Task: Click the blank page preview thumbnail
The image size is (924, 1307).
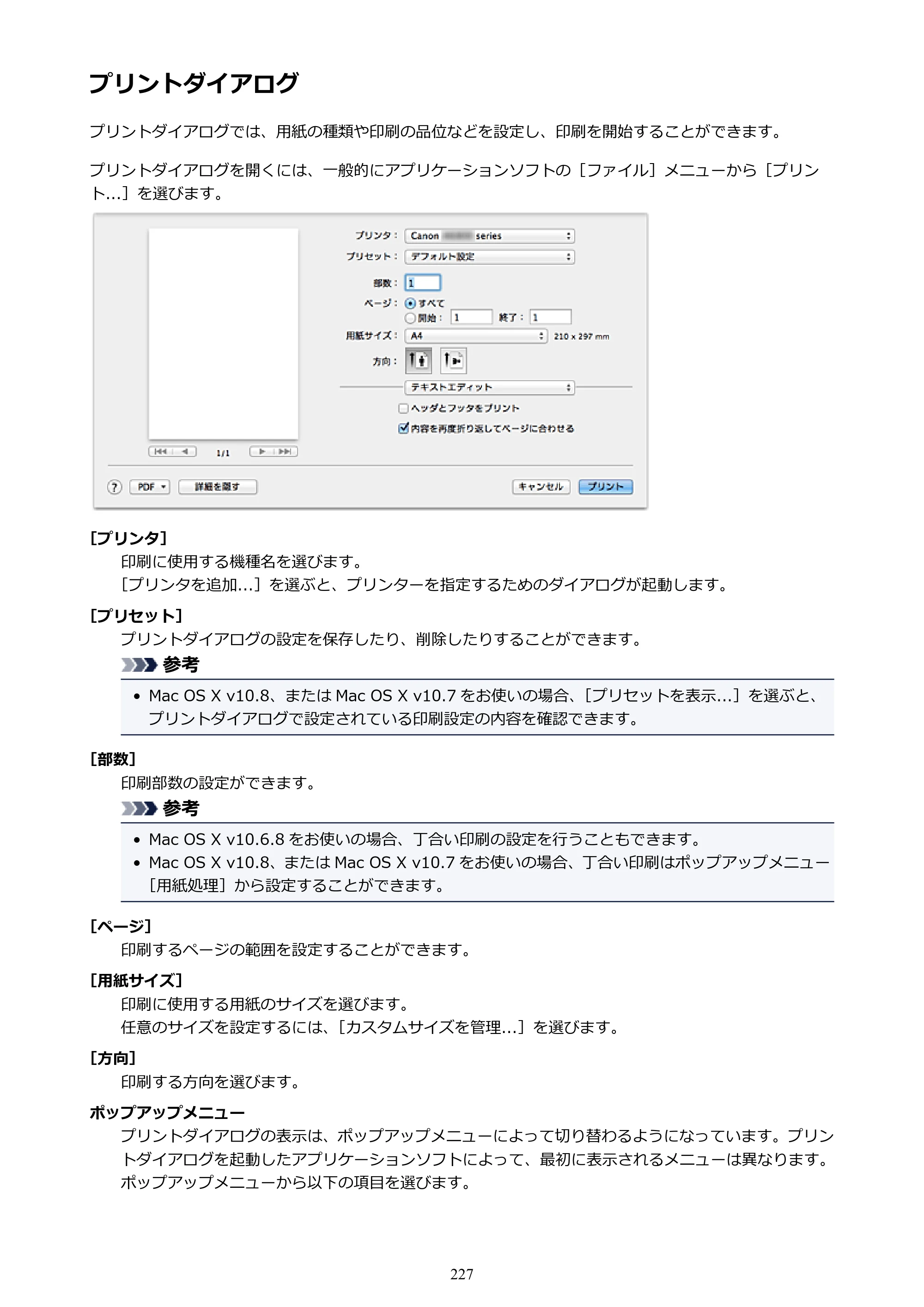Action: 223,334
